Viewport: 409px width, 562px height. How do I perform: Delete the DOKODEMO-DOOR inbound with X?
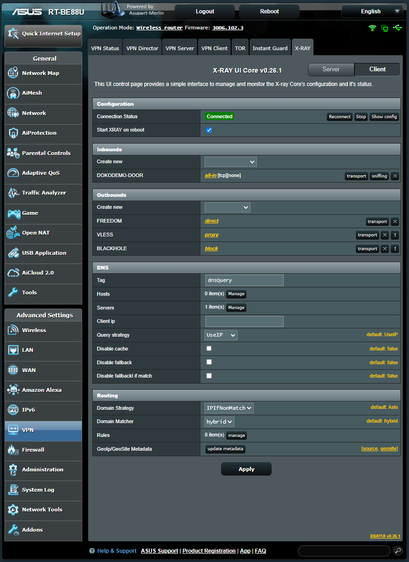(x=395, y=176)
